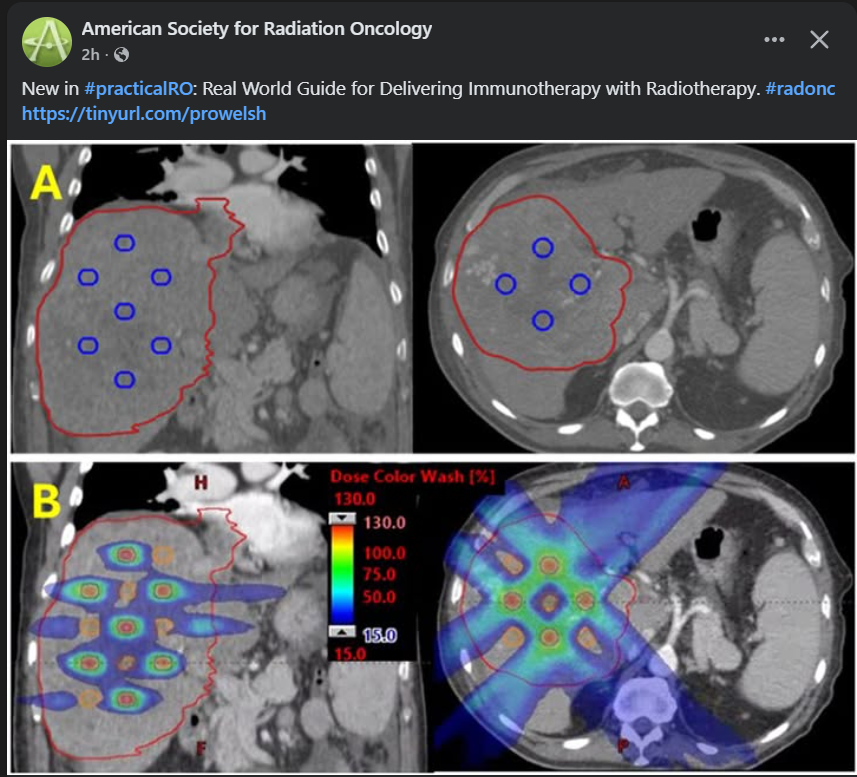
Task: Visit the American Society for Radiation Oncology page name
Action: tap(257, 28)
